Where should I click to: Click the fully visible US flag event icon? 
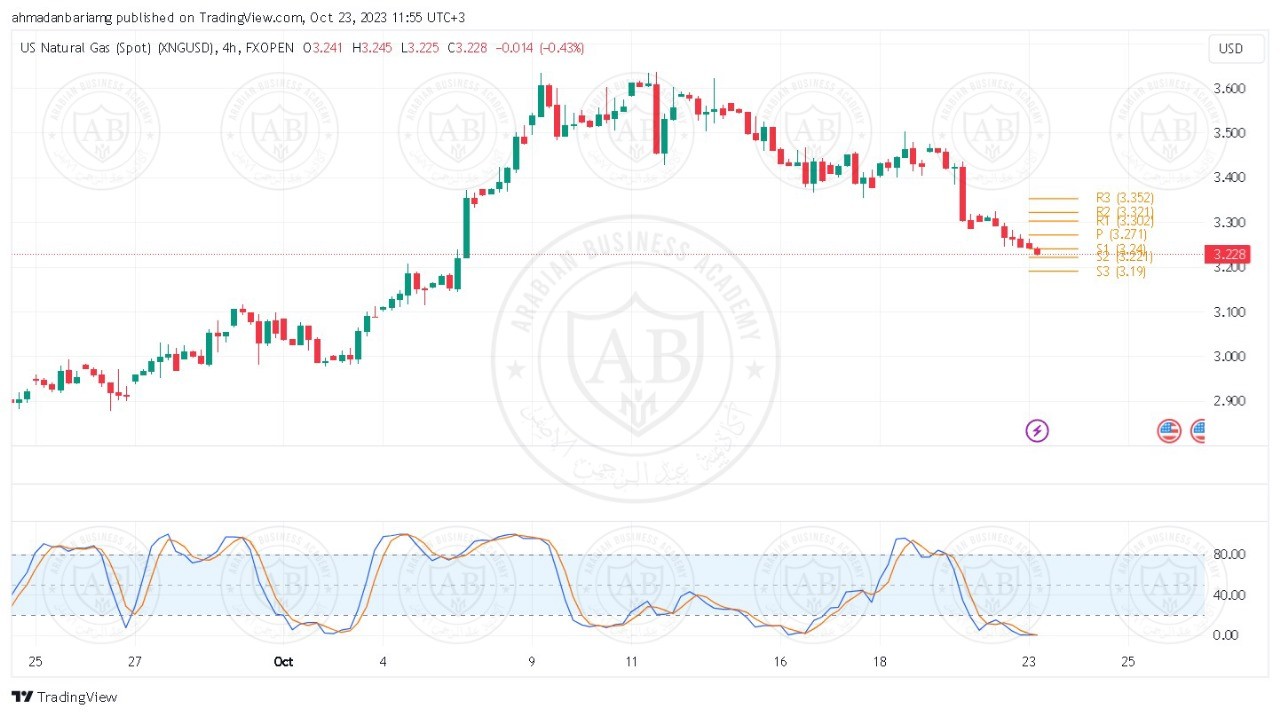click(x=1169, y=431)
